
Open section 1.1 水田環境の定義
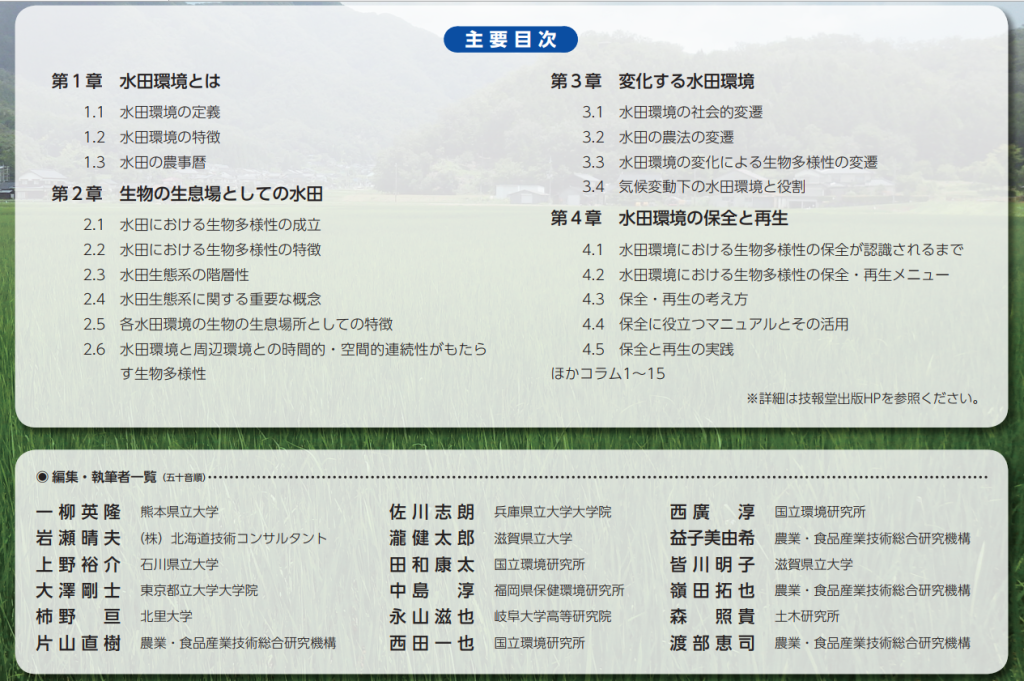coord(169,112)
